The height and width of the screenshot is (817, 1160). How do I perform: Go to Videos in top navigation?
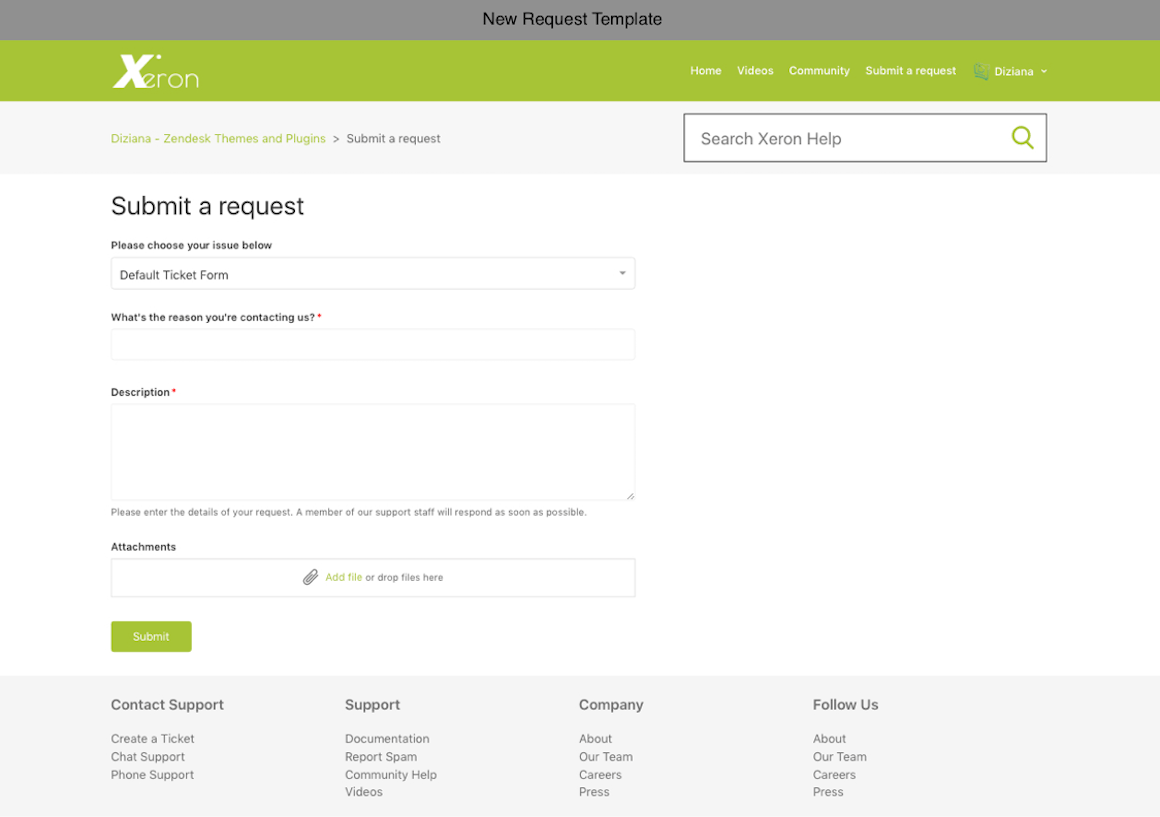[755, 71]
